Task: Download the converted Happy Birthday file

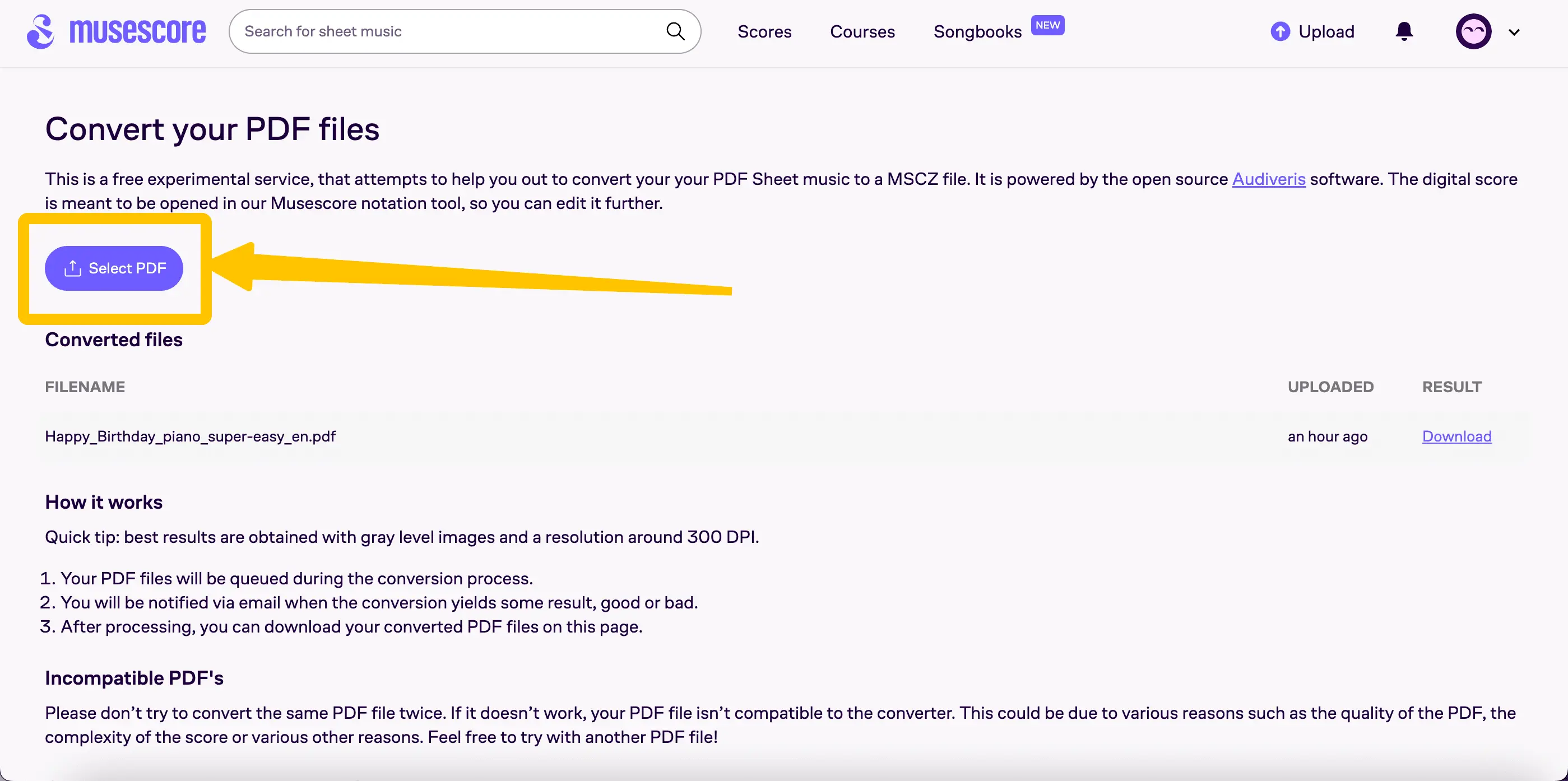Action: [1456, 436]
